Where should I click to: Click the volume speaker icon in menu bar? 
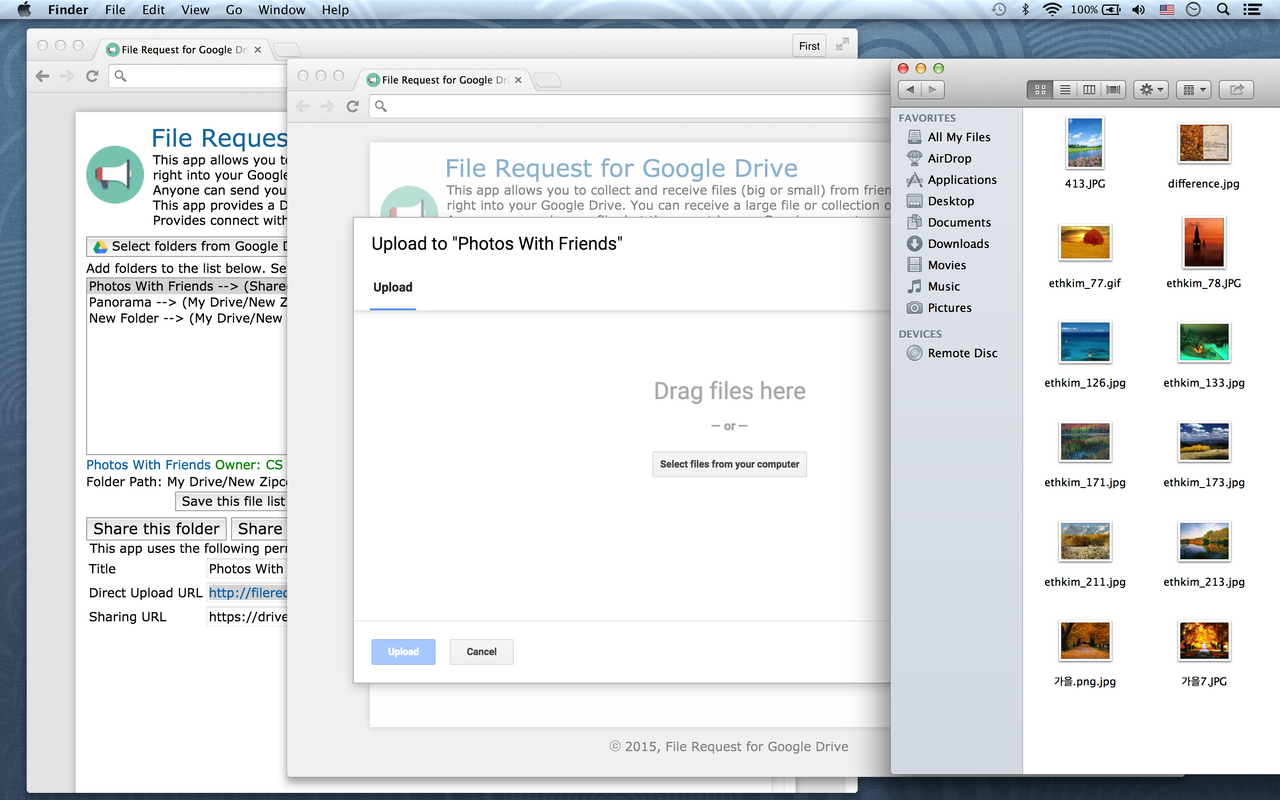(1138, 10)
